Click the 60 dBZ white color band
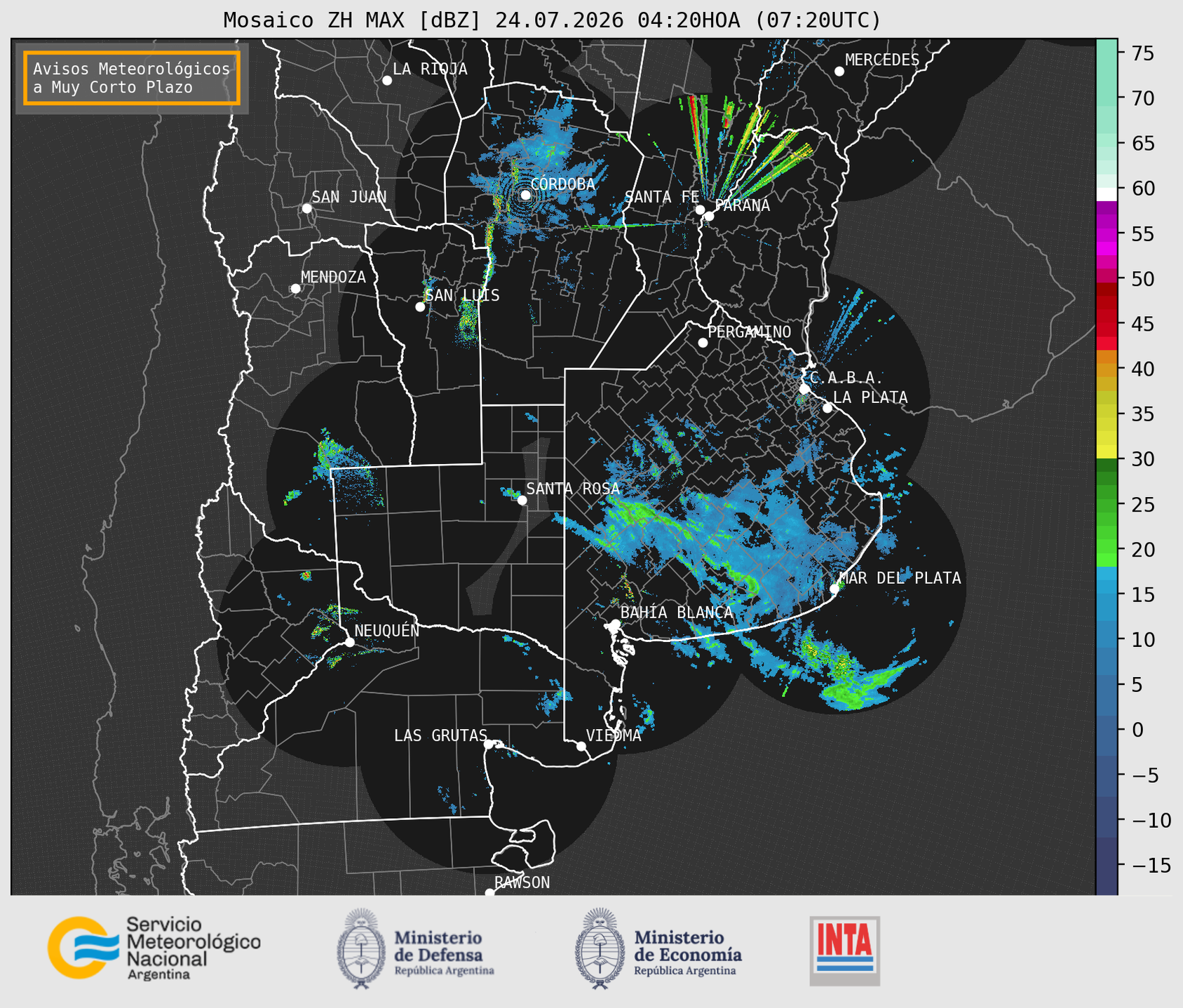 [1107, 194]
